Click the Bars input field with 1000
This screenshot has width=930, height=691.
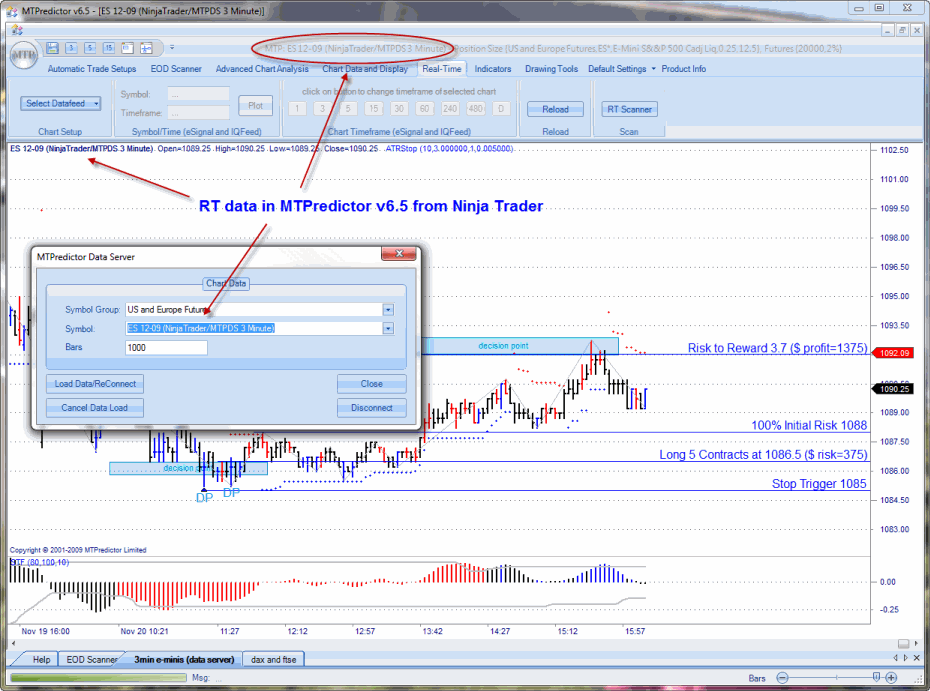166,348
